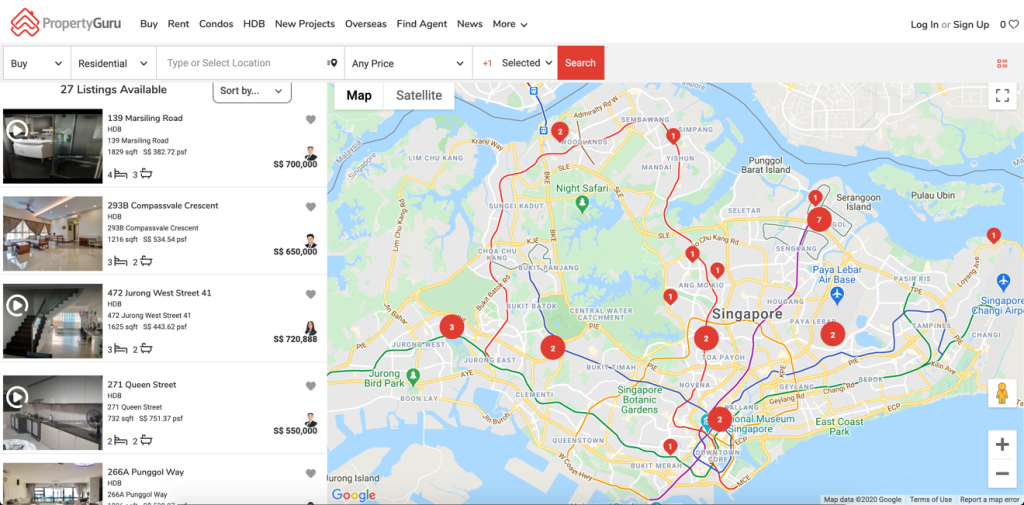Click the Changi Airport plane icon
This screenshot has height=505, width=1024.
tap(1004, 282)
